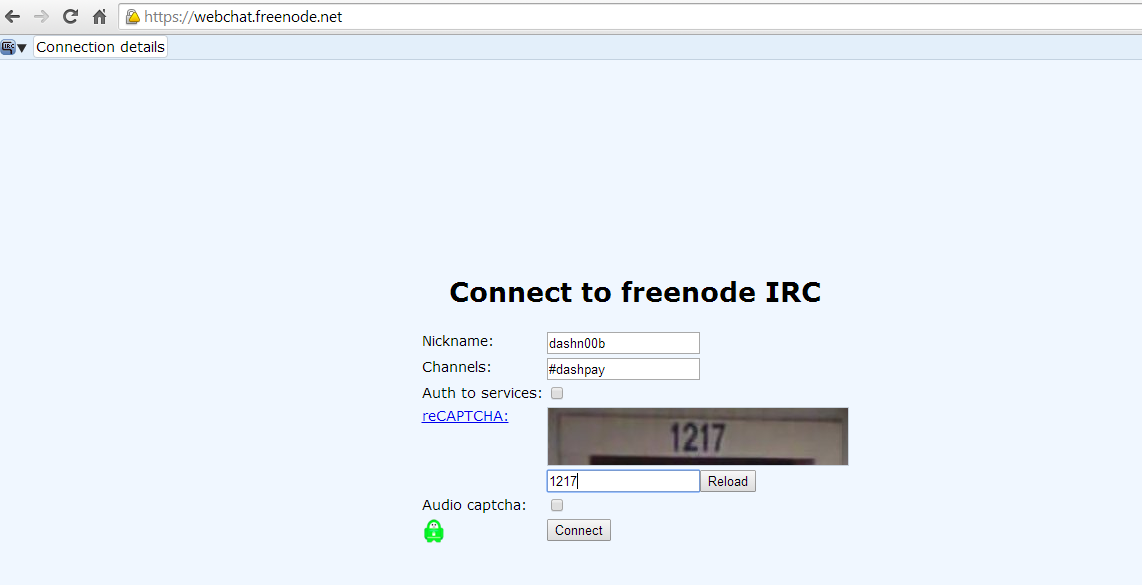This screenshot has height=585, width=1142.
Task: Open the reCAPTCHA link
Action: click(x=465, y=416)
